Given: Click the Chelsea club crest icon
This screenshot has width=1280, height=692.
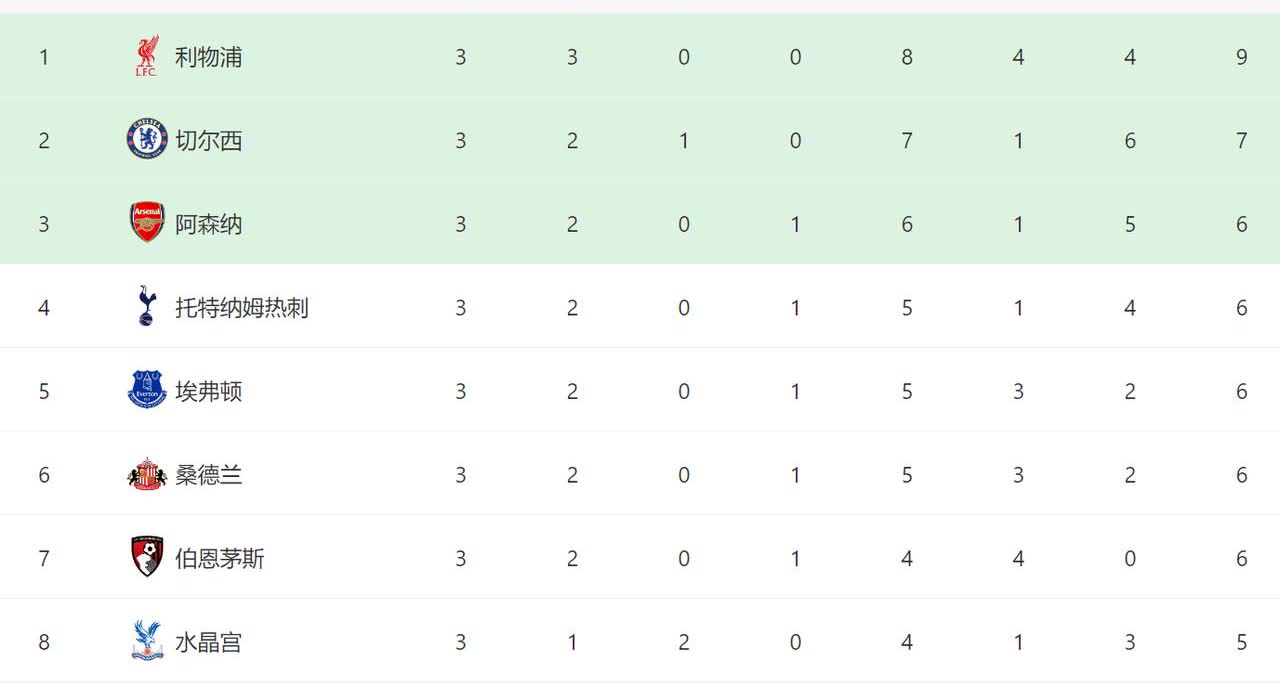Looking at the screenshot, I should 147,140.
